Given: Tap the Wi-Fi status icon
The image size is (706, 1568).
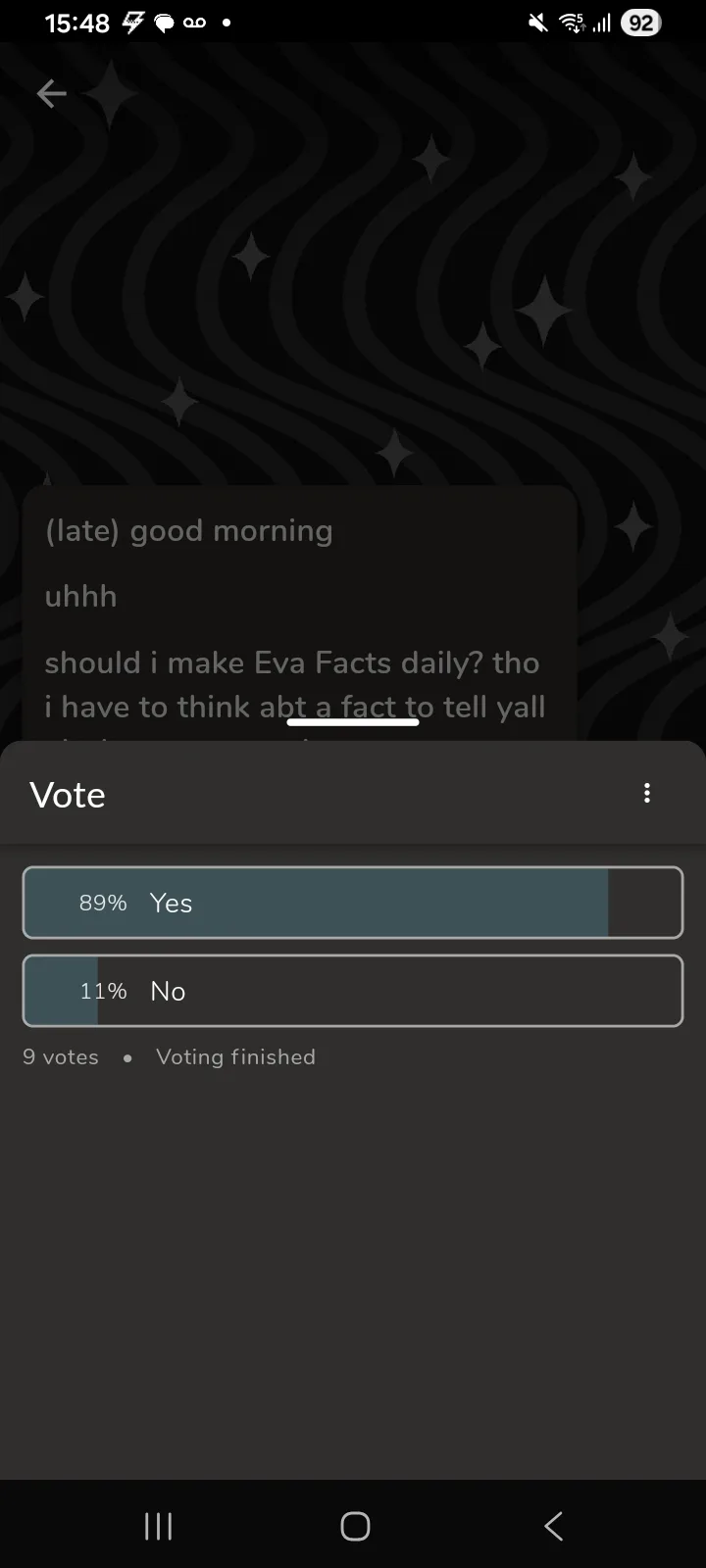Looking at the screenshot, I should pyautogui.click(x=572, y=23).
